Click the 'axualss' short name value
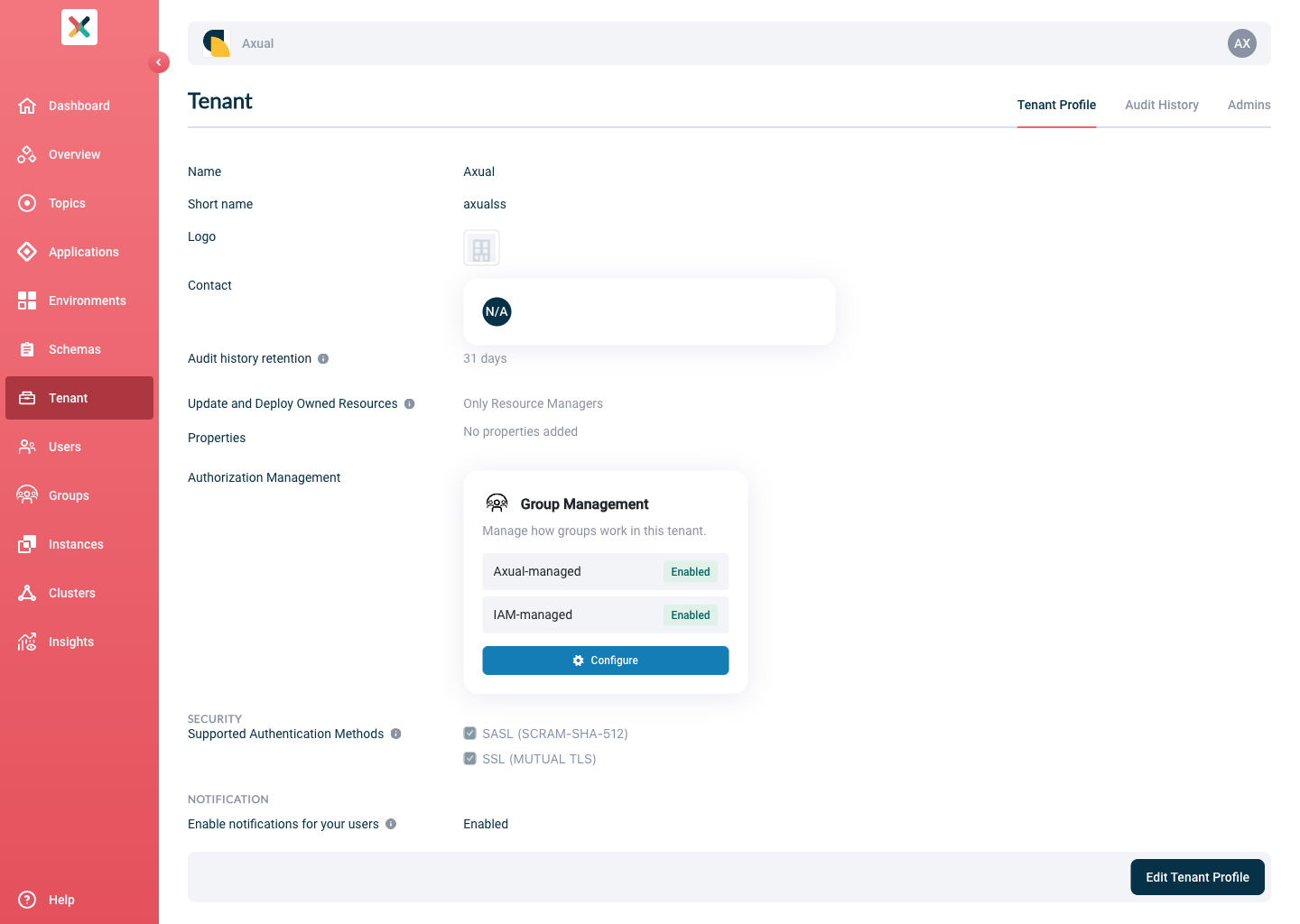1300x924 pixels. click(485, 204)
